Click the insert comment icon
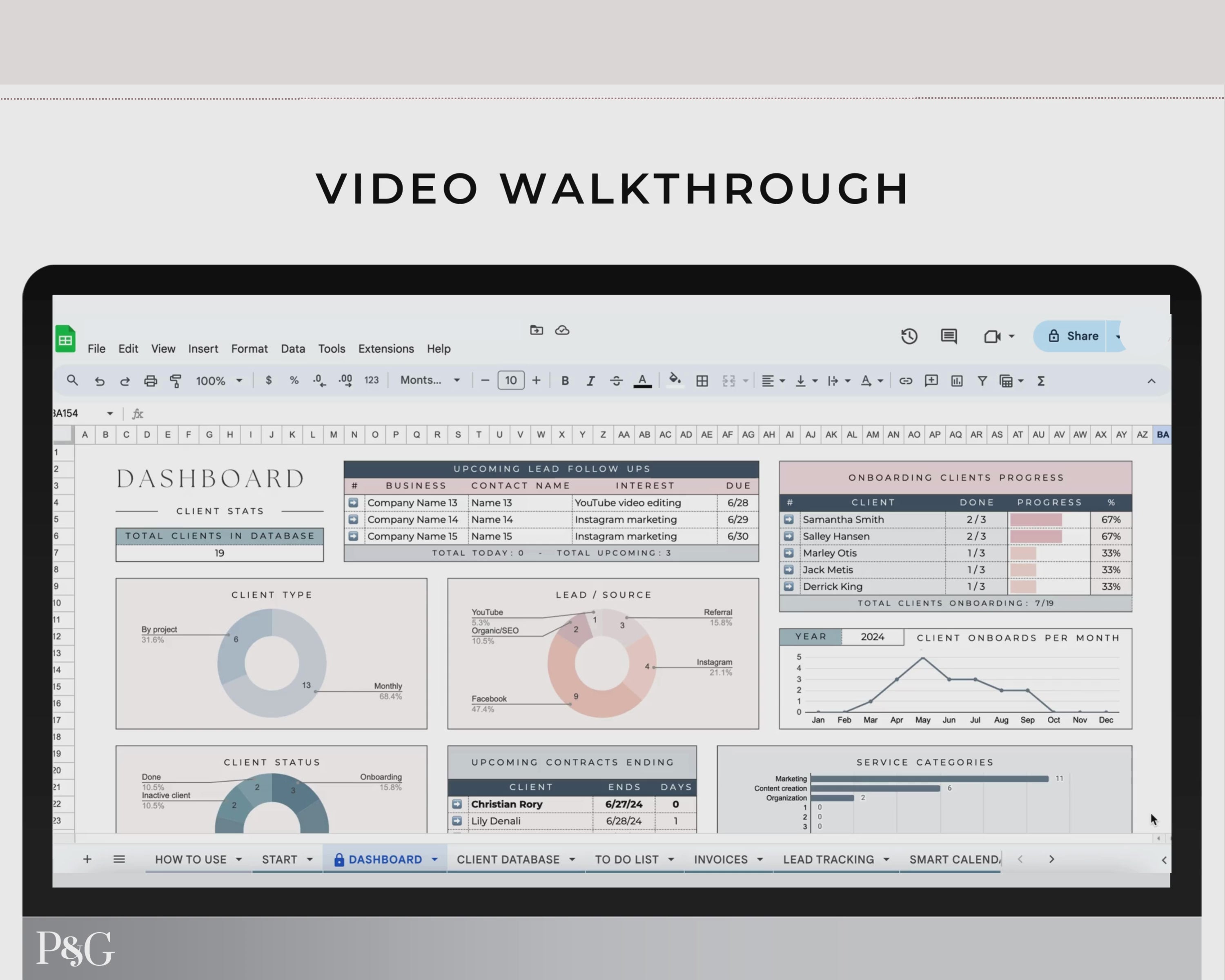 pos(931,381)
